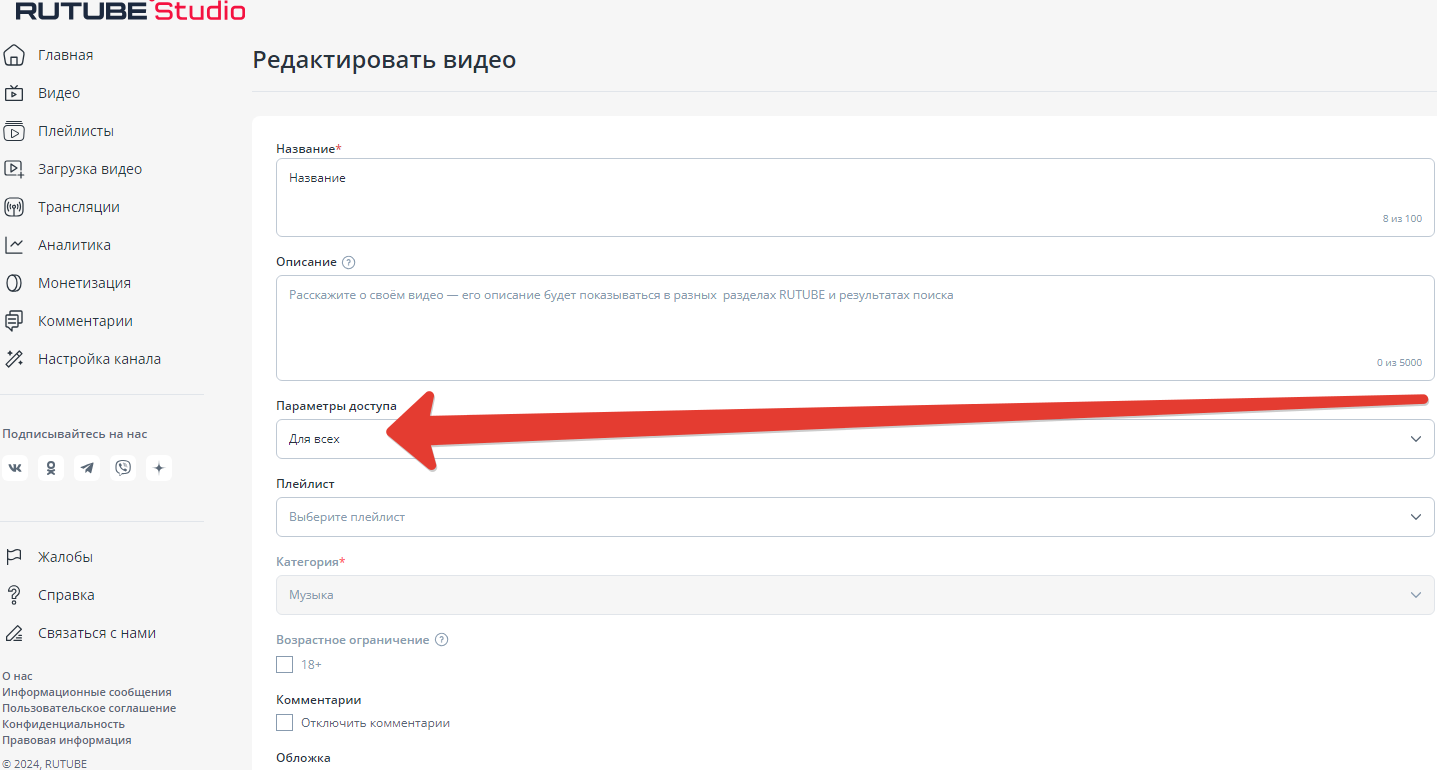Expand the Параметры доступа dropdown
The width and height of the screenshot is (1437, 770).
coord(854,439)
